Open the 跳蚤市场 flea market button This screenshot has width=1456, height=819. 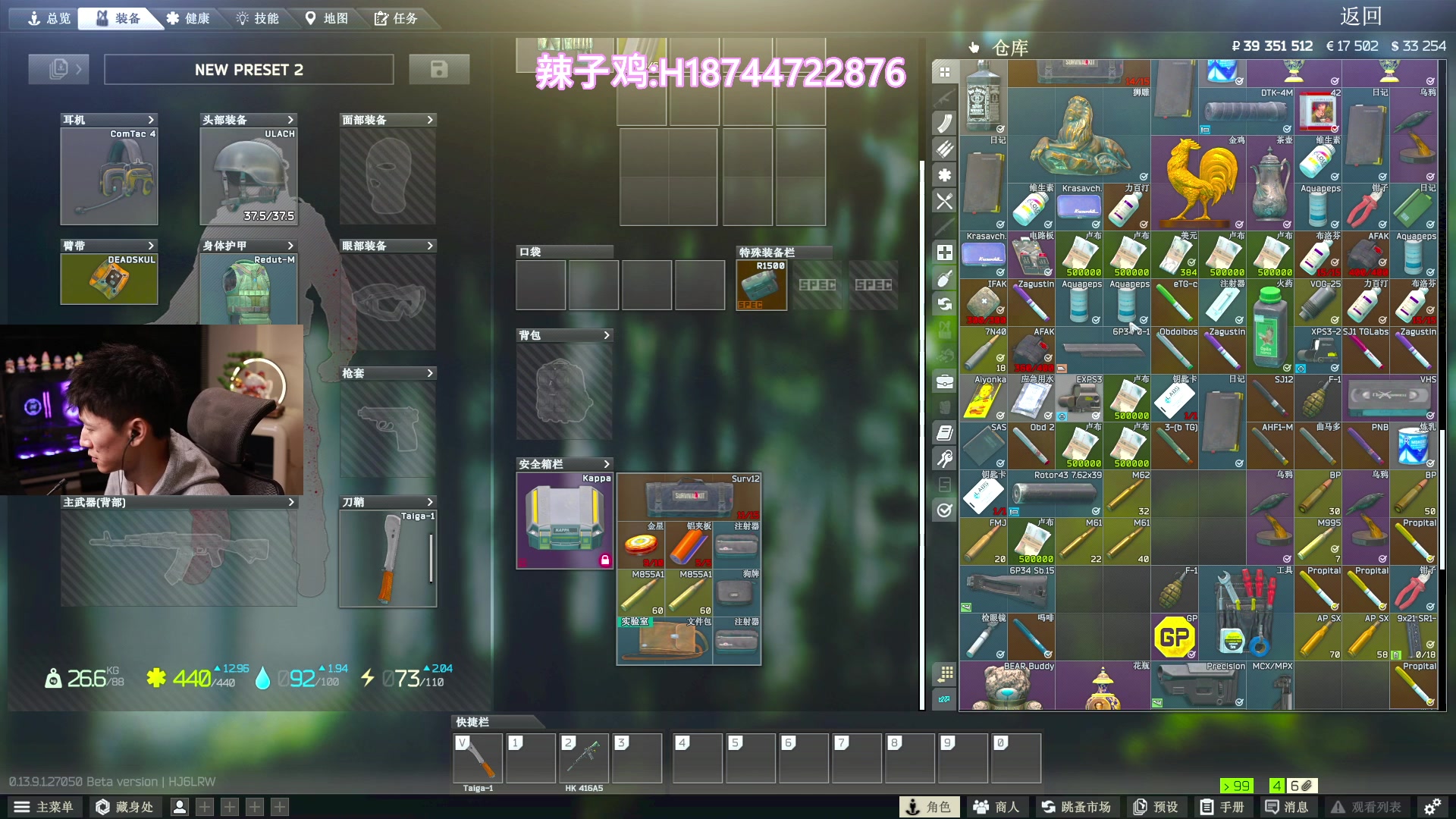point(1076,807)
